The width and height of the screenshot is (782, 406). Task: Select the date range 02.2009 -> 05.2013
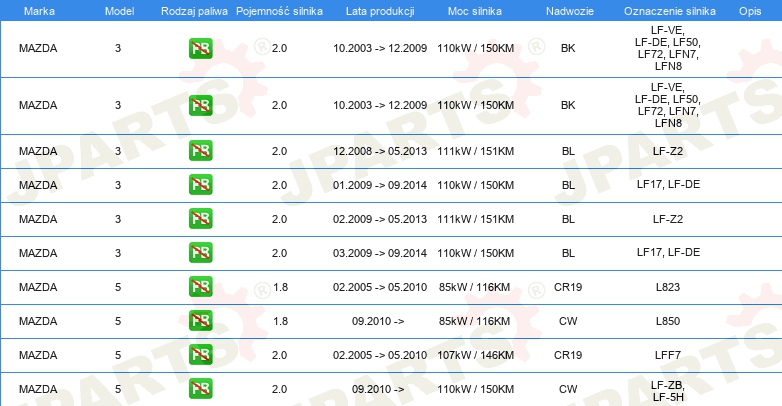point(380,219)
